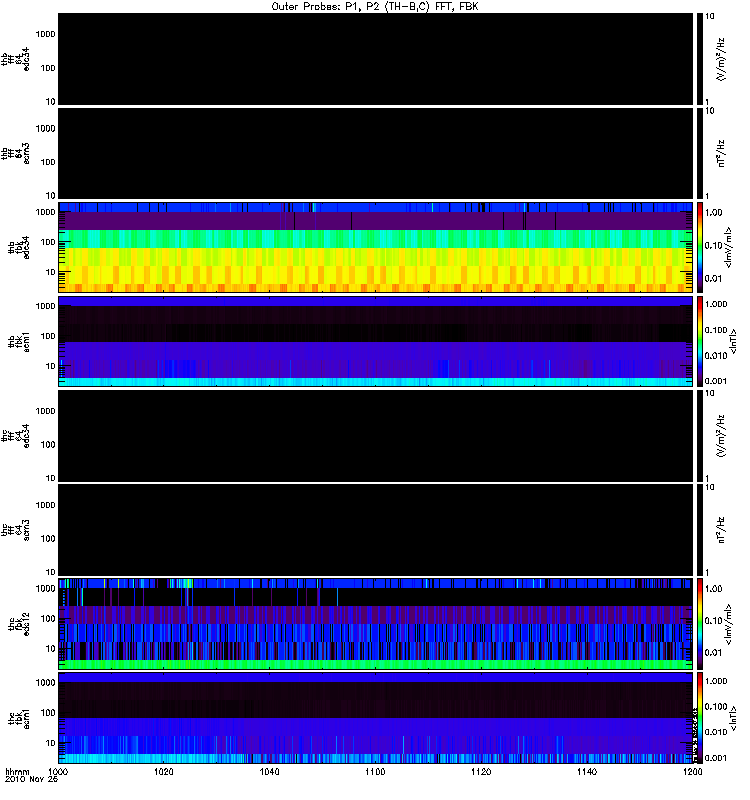
Task: Click the 'thc fbk scm1' y-axis label
Action: 19,718
